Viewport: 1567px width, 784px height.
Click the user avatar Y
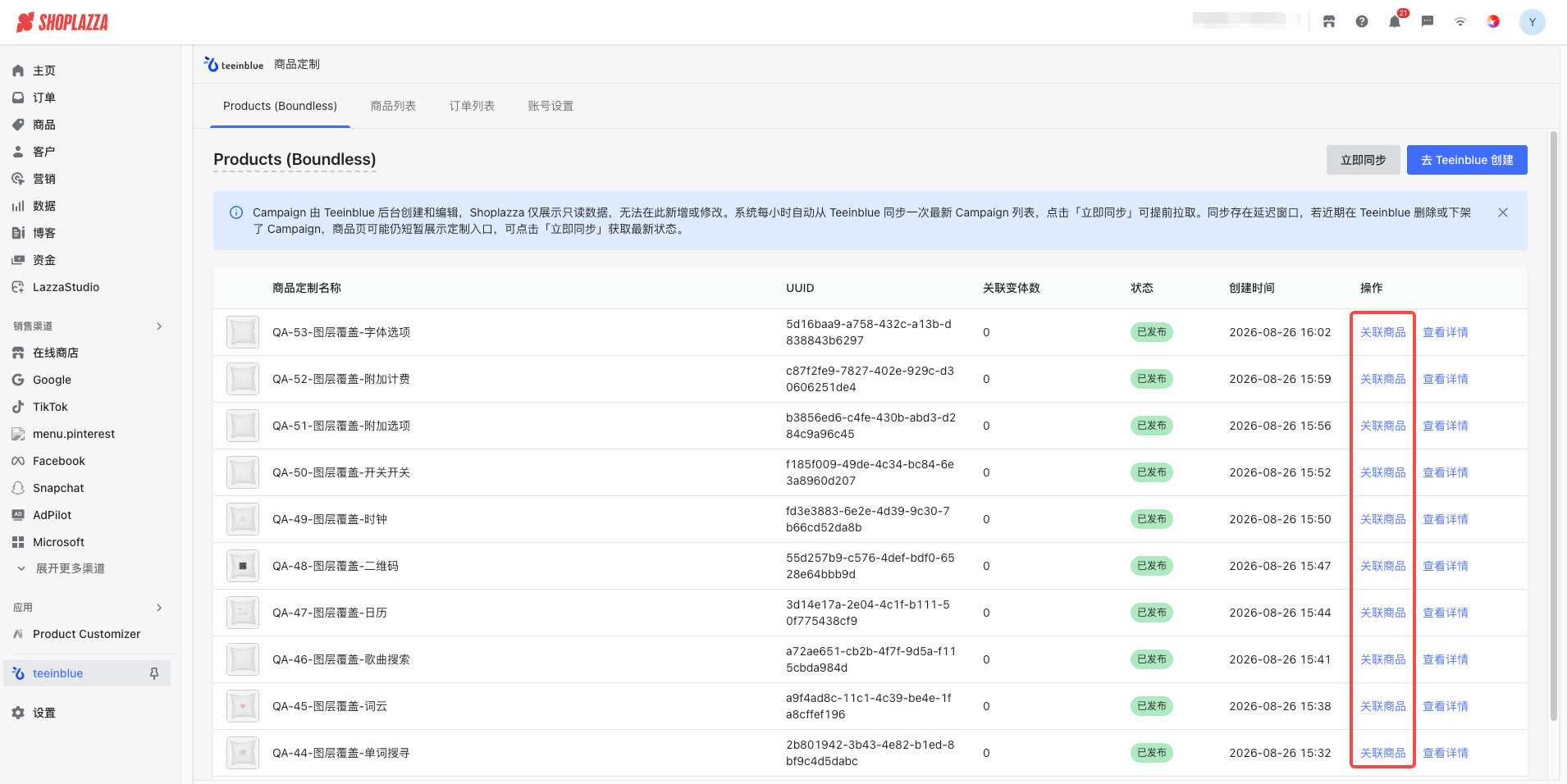(x=1532, y=22)
